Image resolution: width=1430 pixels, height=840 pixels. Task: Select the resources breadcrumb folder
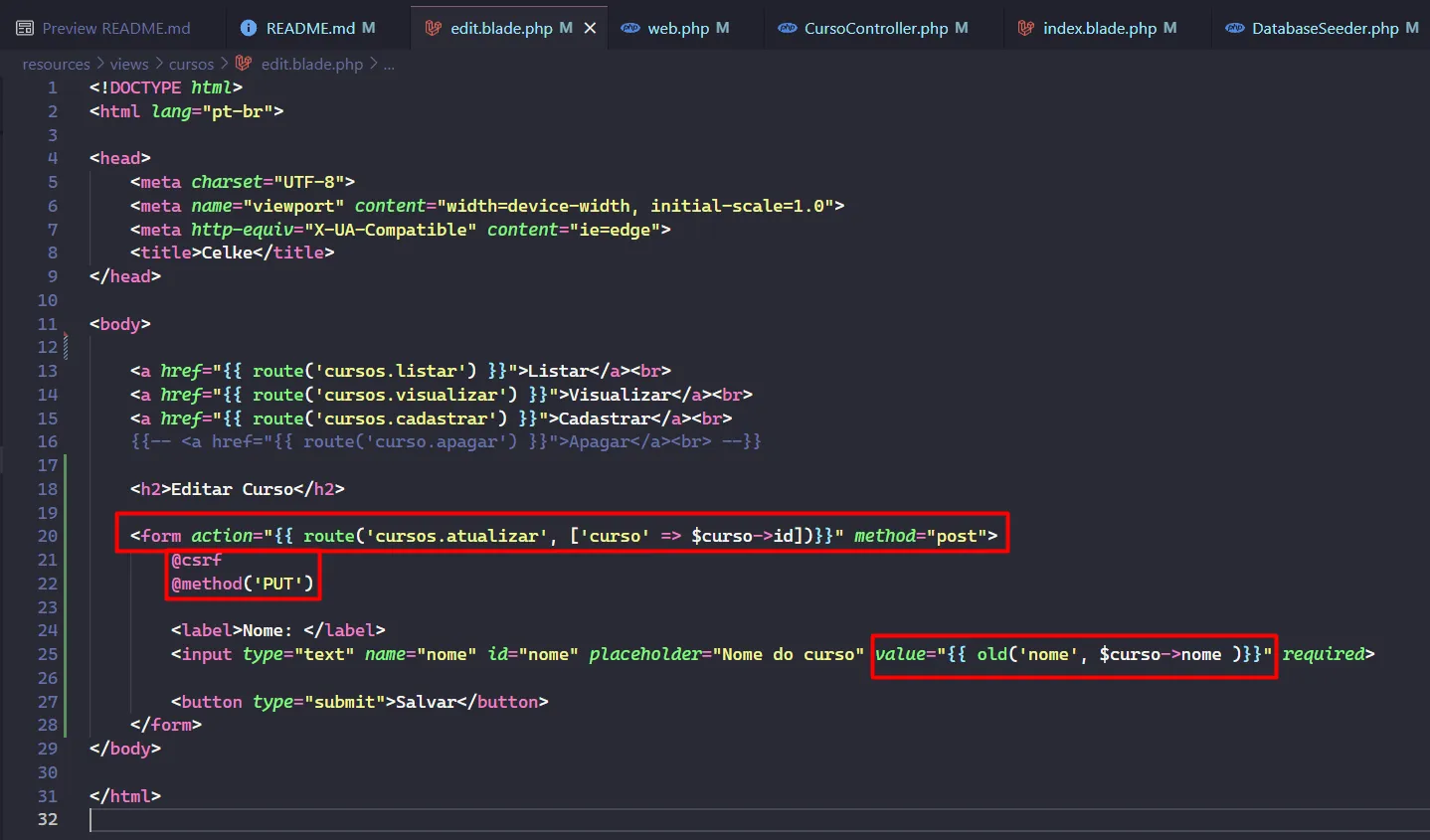click(x=56, y=64)
